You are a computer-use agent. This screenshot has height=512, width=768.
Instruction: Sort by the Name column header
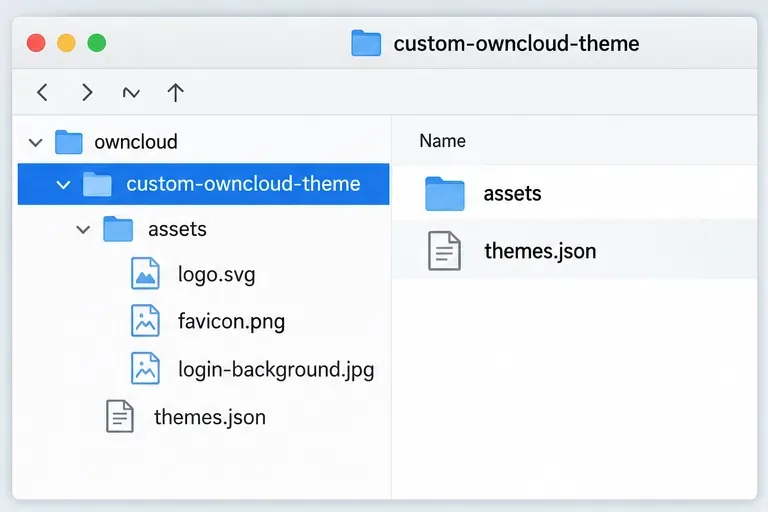click(442, 141)
